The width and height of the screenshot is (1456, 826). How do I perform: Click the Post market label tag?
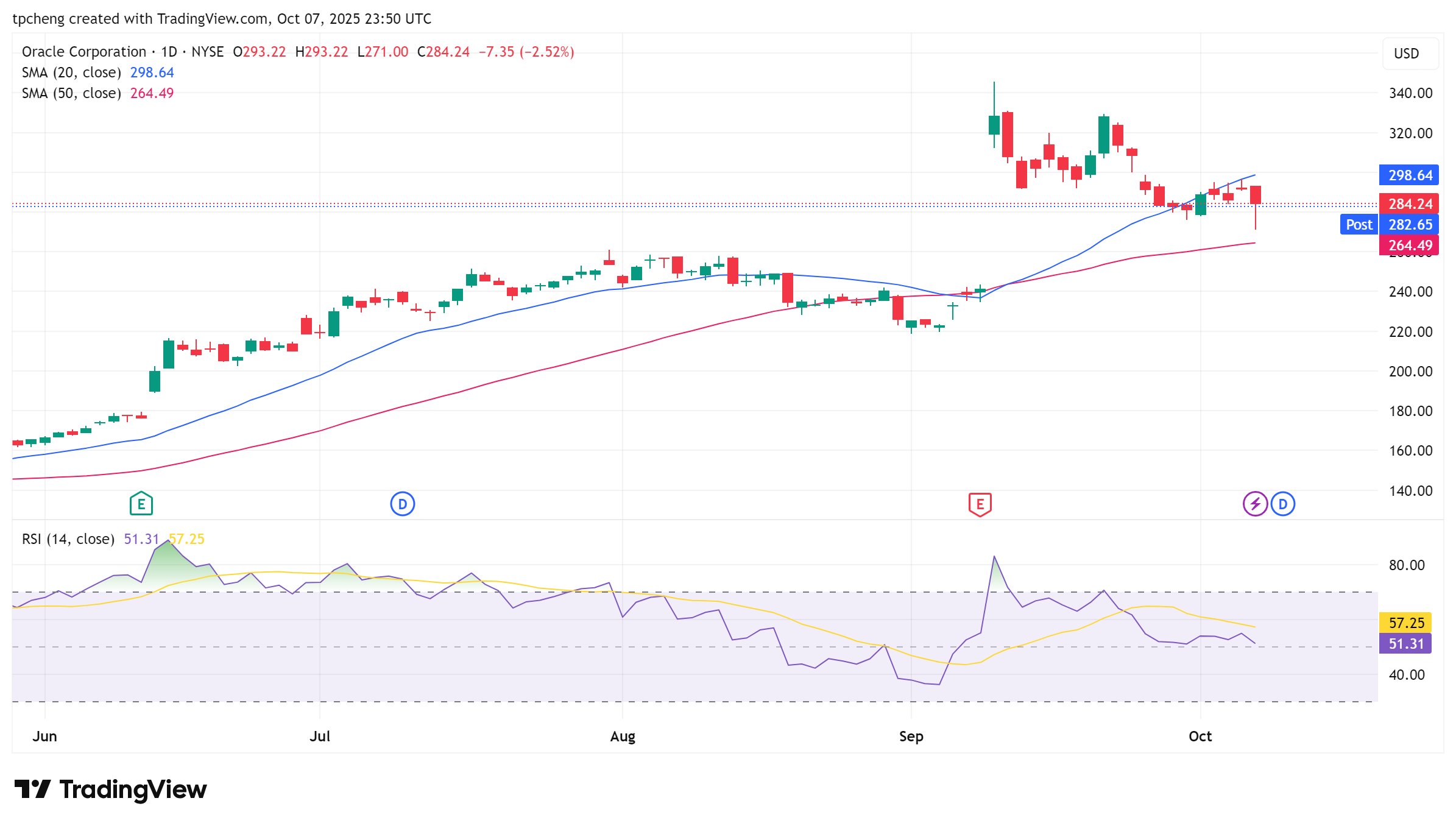point(1359,225)
